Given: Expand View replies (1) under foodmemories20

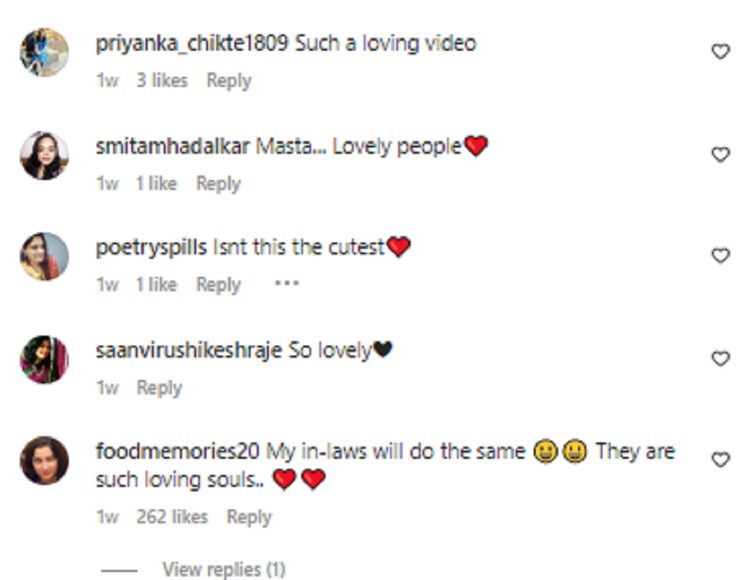Looking at the screenshot, I should coord(224,569).
